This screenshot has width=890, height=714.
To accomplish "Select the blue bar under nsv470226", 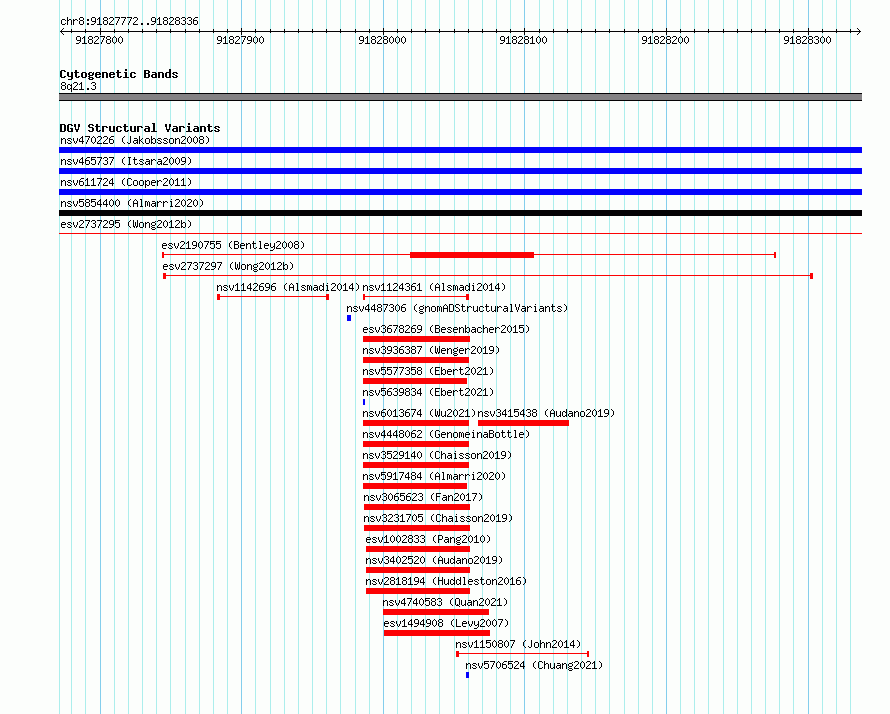I will [460, 150].
